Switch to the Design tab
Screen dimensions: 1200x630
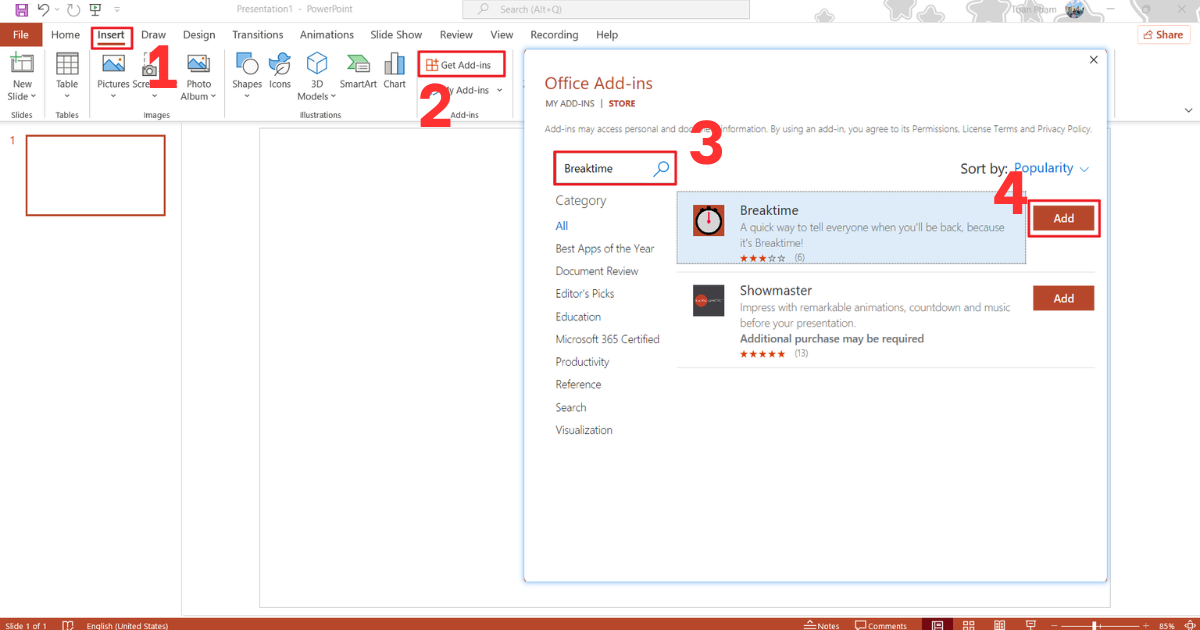pyautogui.click(x=199, y=35)
